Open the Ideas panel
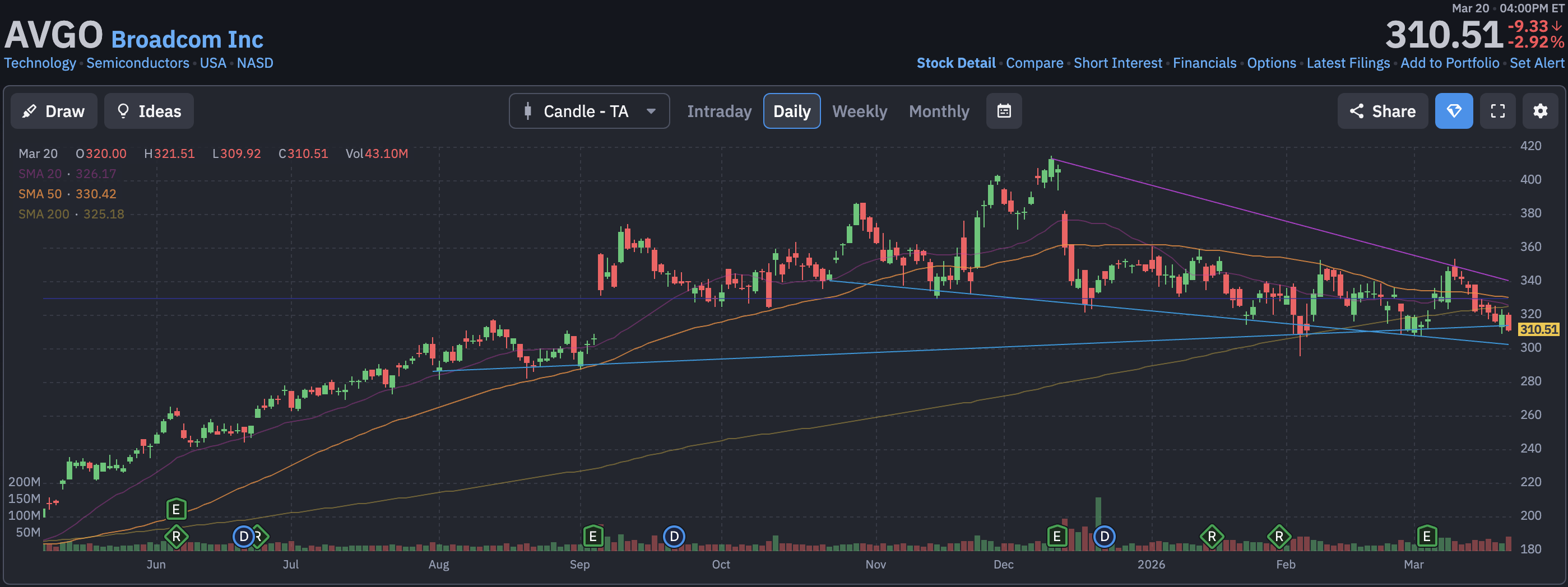This screenshot has width=1568, height=587. [149, 111]
